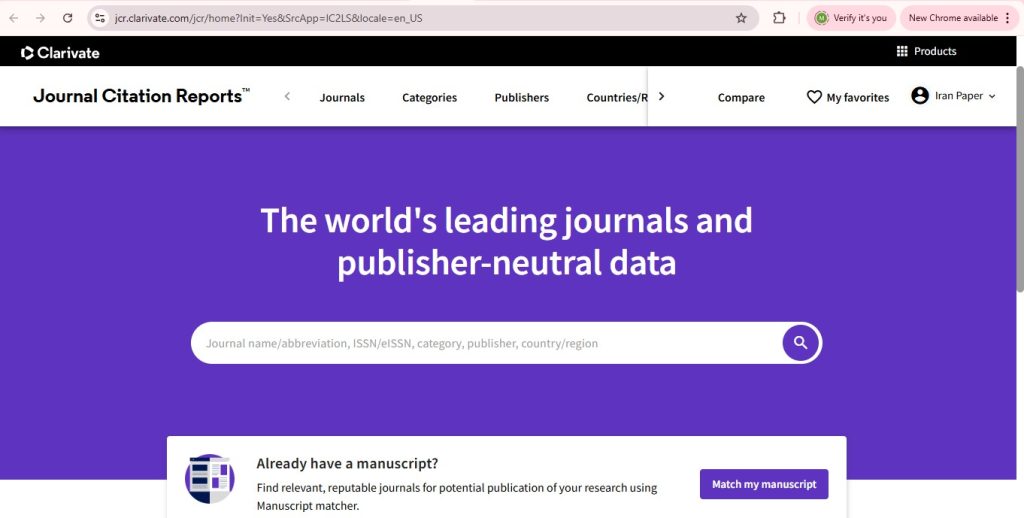Bookmark this page with the star icon
This screenshot has height=518, width=1024.
[x=741, y=18]
